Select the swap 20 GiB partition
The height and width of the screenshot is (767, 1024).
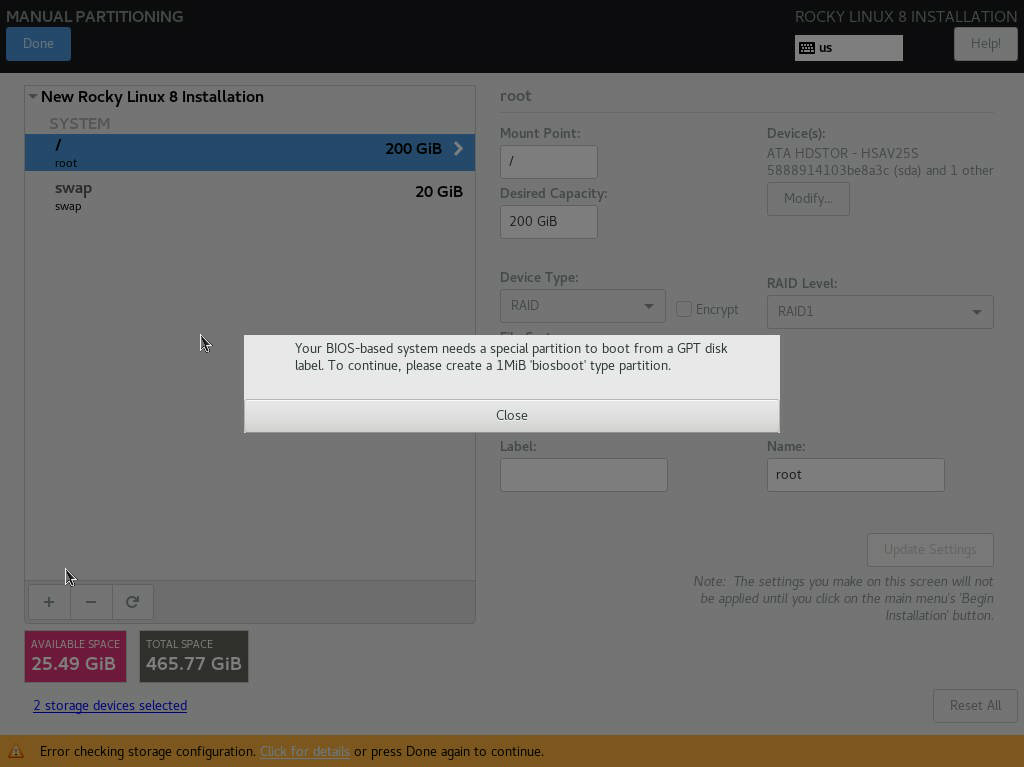coord(249,195)
